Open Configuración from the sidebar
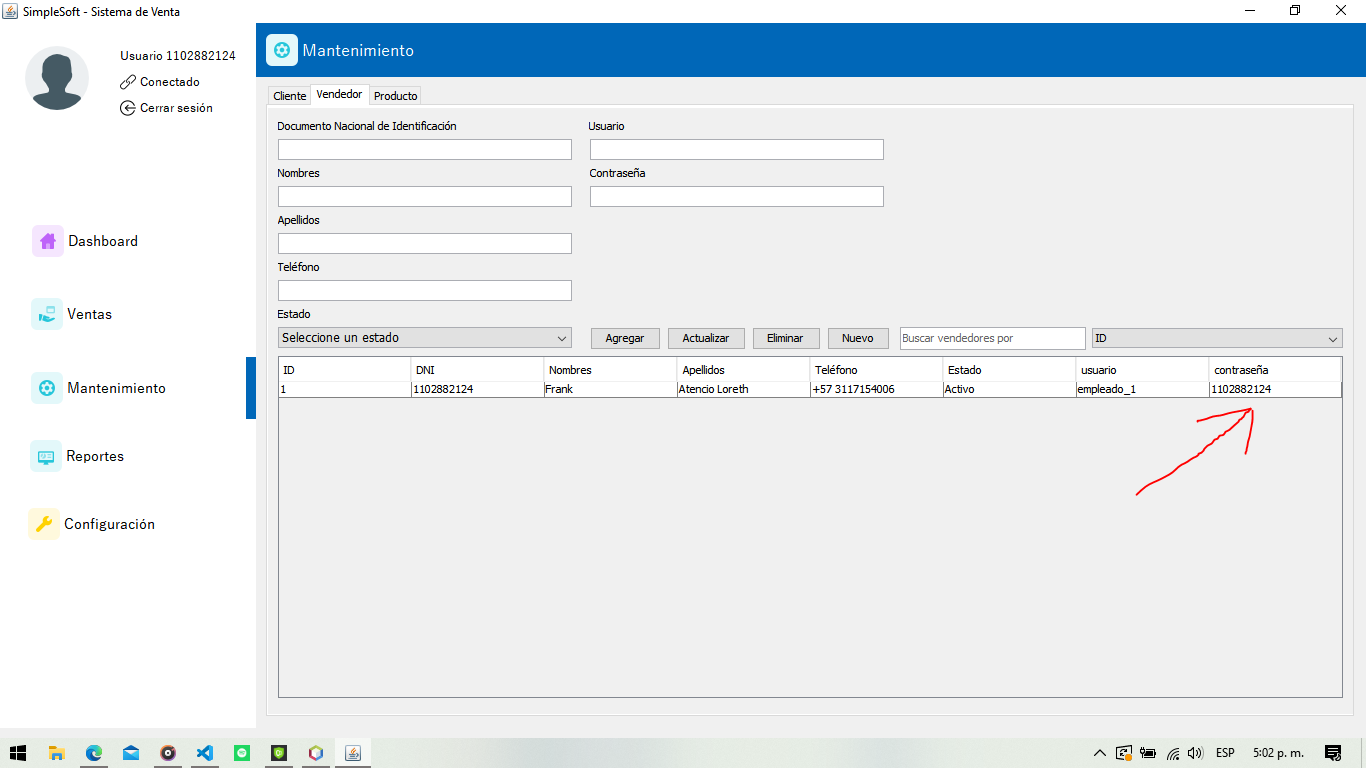1366x768 pixels. coord(109,524)
